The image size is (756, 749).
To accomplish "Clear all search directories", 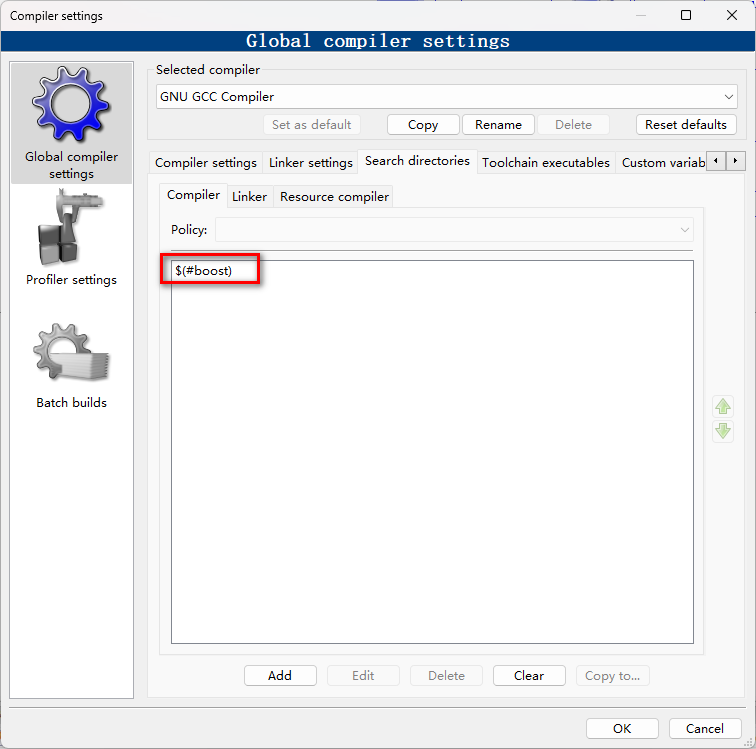I will point(529,676).
